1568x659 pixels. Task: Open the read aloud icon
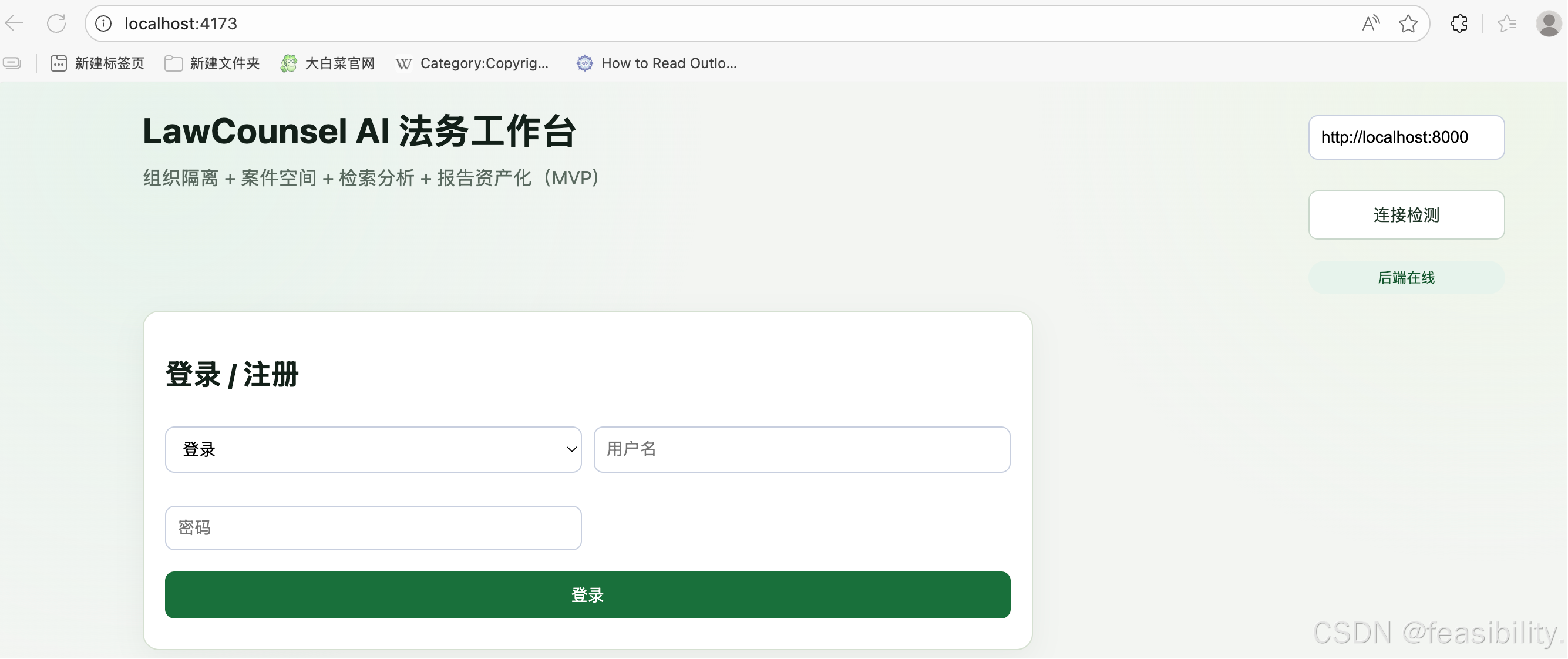[x=1370, y=23]
